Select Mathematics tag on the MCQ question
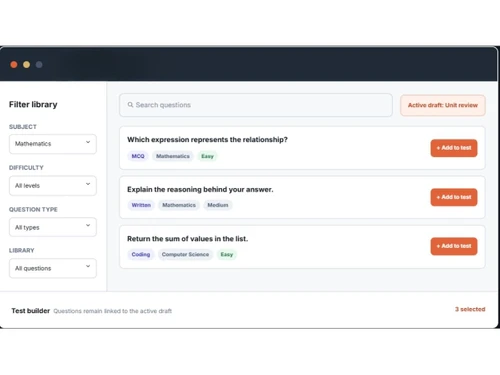Screen dimensions: 500x375 [173, 156]
